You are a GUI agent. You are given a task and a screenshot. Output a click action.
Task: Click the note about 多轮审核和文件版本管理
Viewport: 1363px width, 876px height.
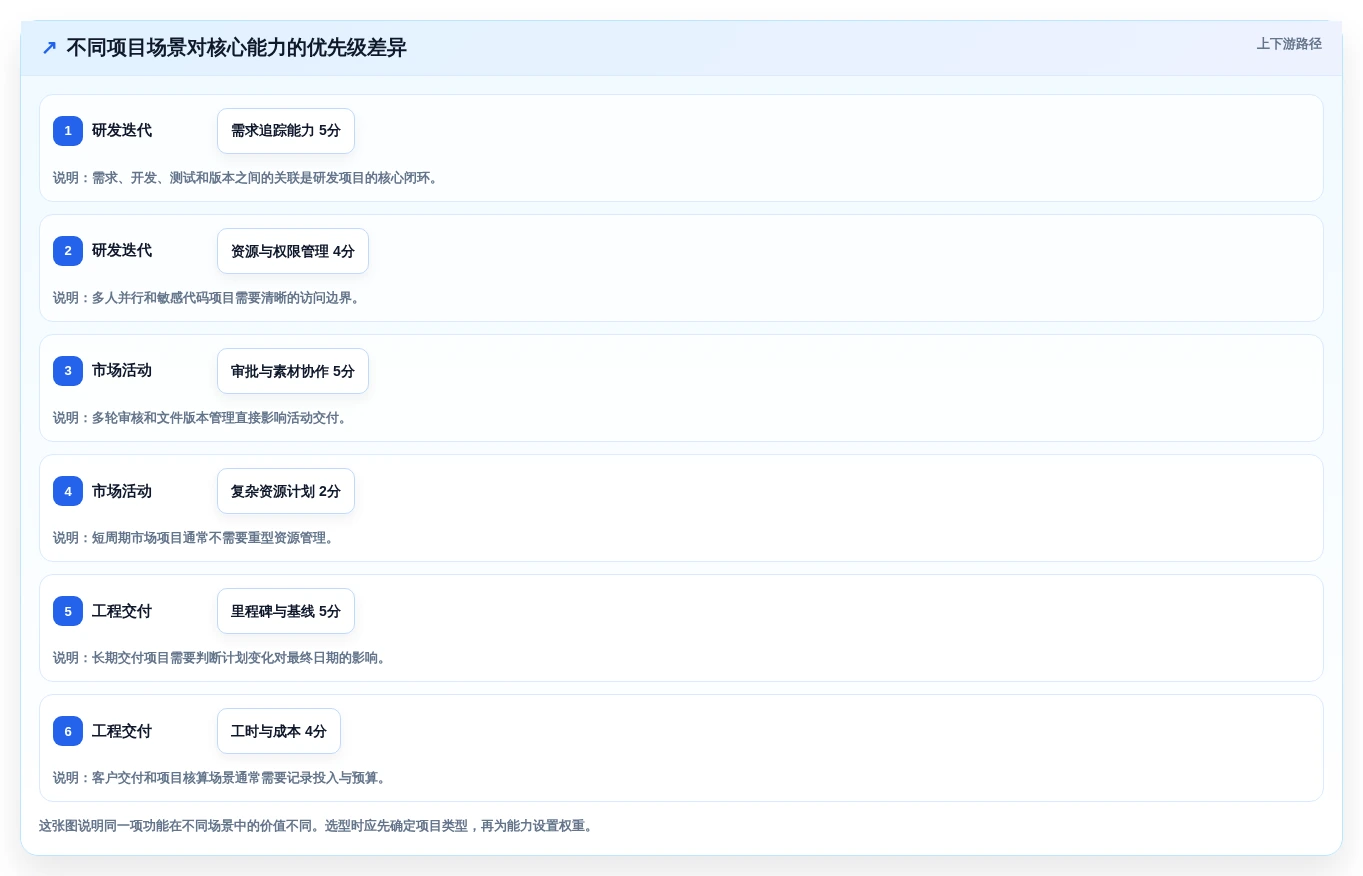coord(202,418)
